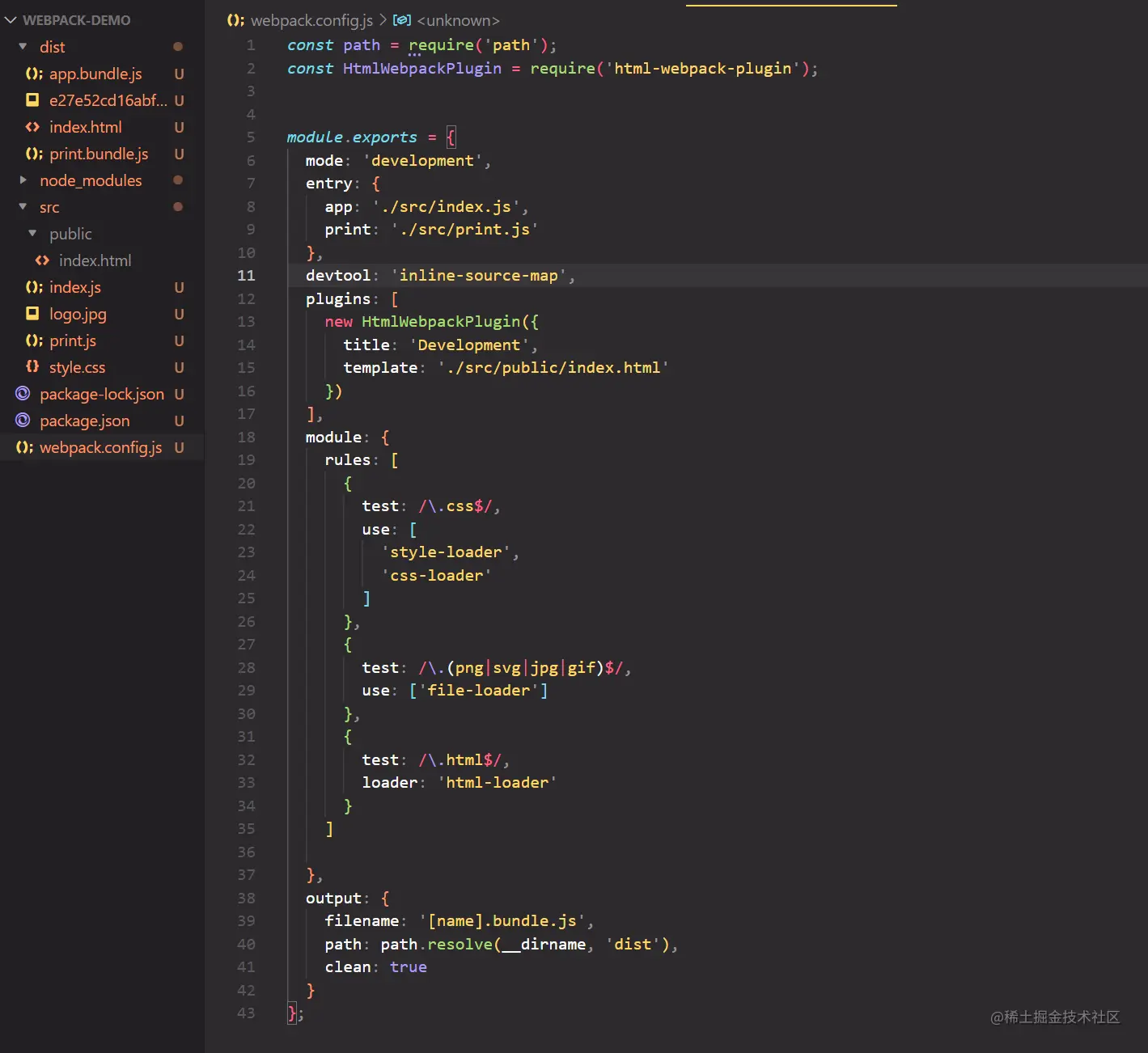This screenshot has height=1053, width=1148.
Task: Open index.js in src
Action: click(75, 287)
